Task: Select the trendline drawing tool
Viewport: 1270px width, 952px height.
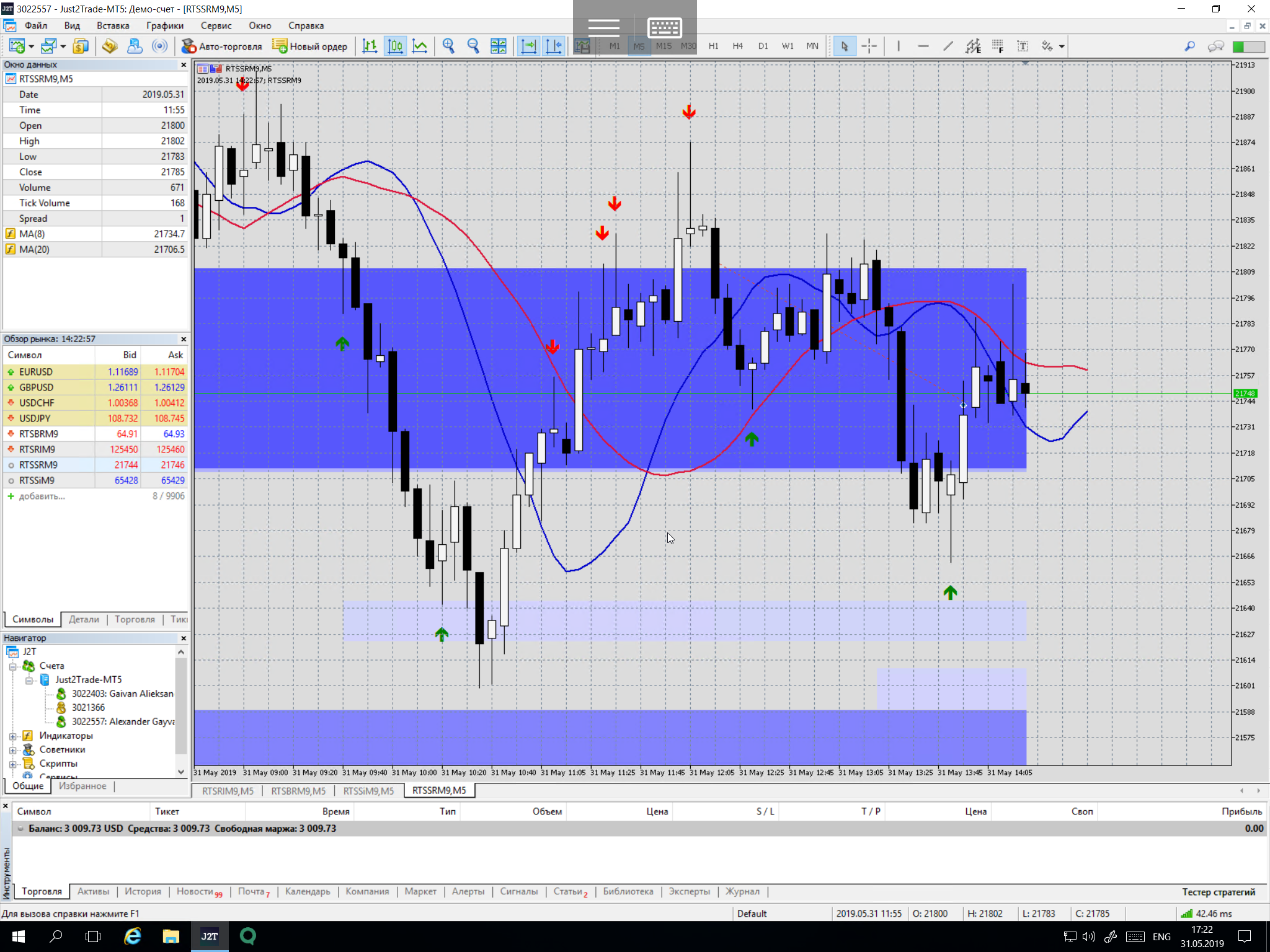Action: coord(948,46)
